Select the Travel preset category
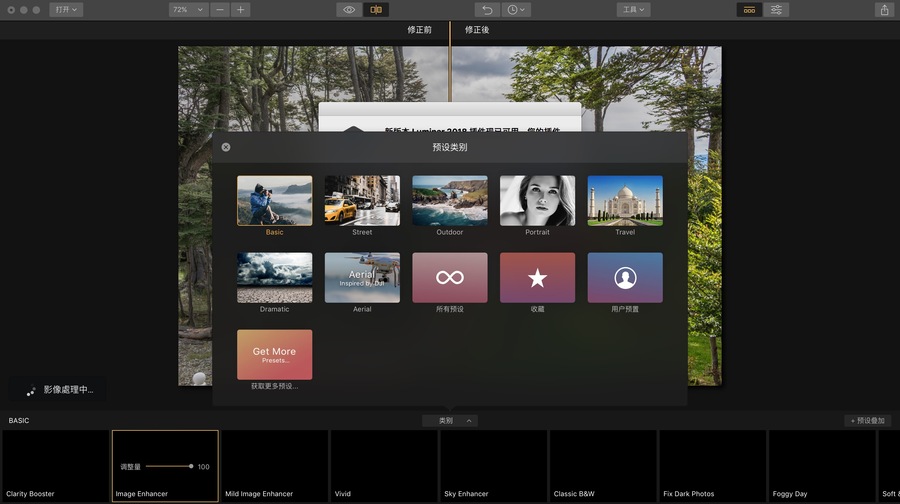This screenshot has height=504, width=900. tap(625, 200)
